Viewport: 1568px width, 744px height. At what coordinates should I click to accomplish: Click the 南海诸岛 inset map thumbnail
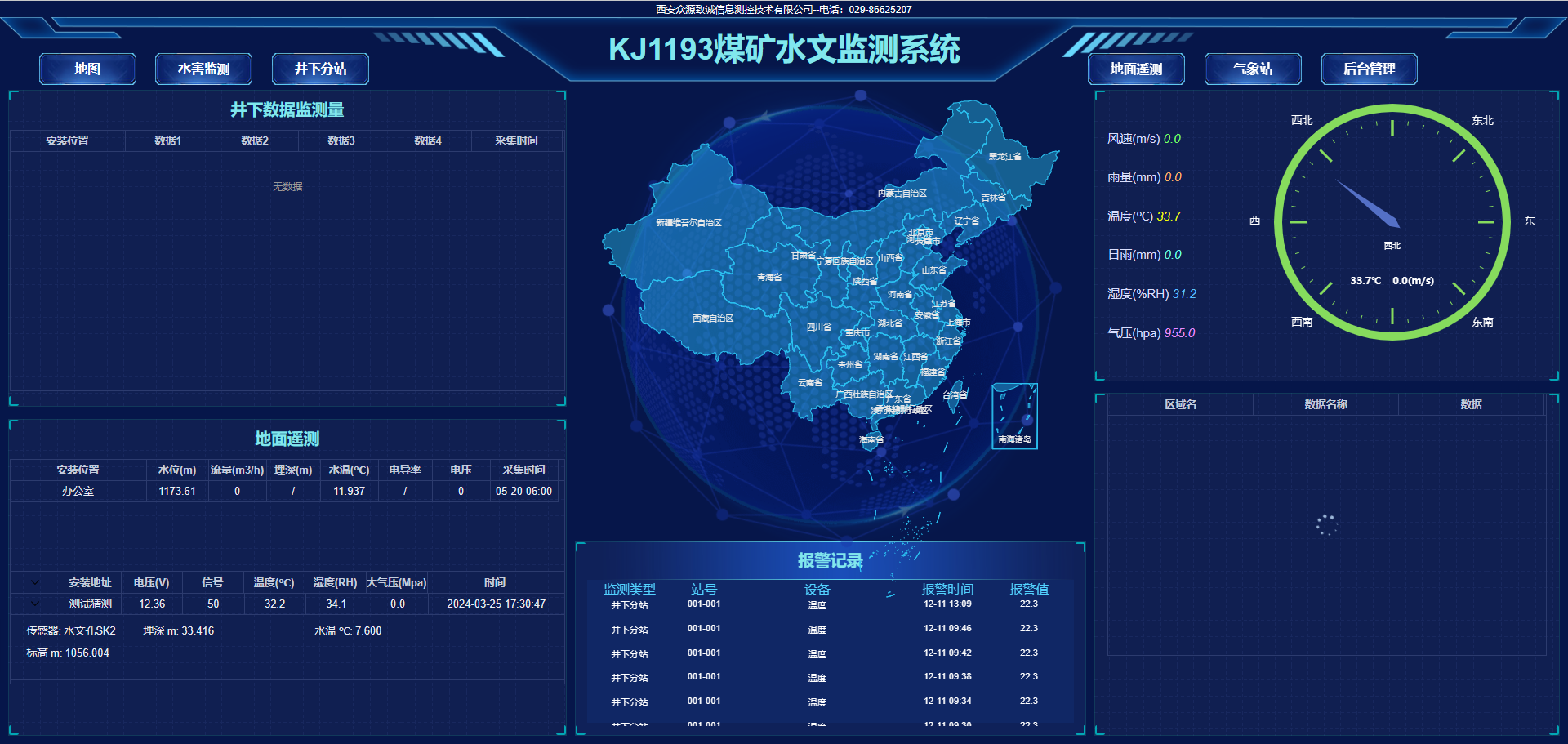pyautogui.click(x=1014, y=416)
